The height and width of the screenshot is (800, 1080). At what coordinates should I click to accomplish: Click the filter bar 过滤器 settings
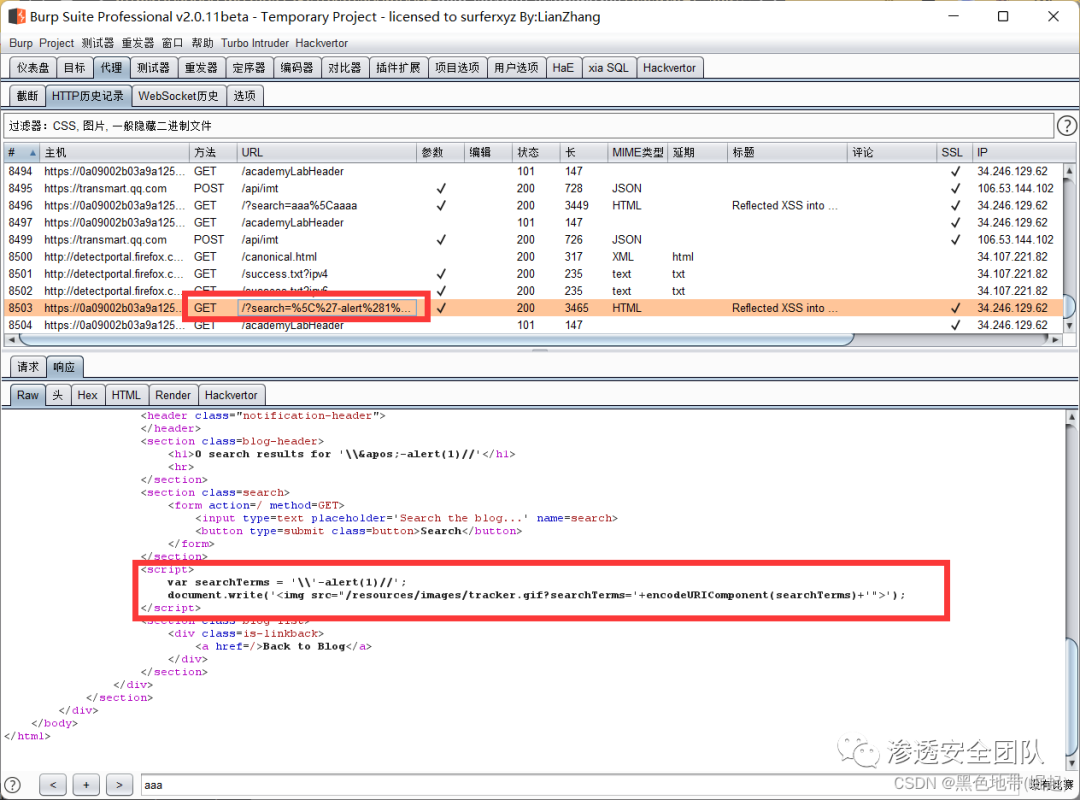528,125
